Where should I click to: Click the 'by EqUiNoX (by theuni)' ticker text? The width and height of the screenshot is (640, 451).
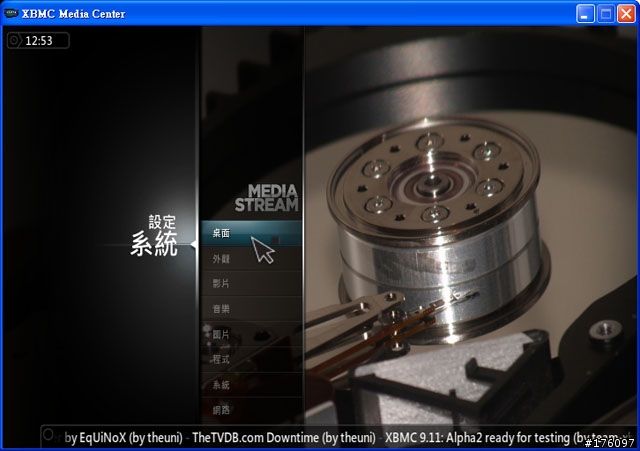pos(123,438)
